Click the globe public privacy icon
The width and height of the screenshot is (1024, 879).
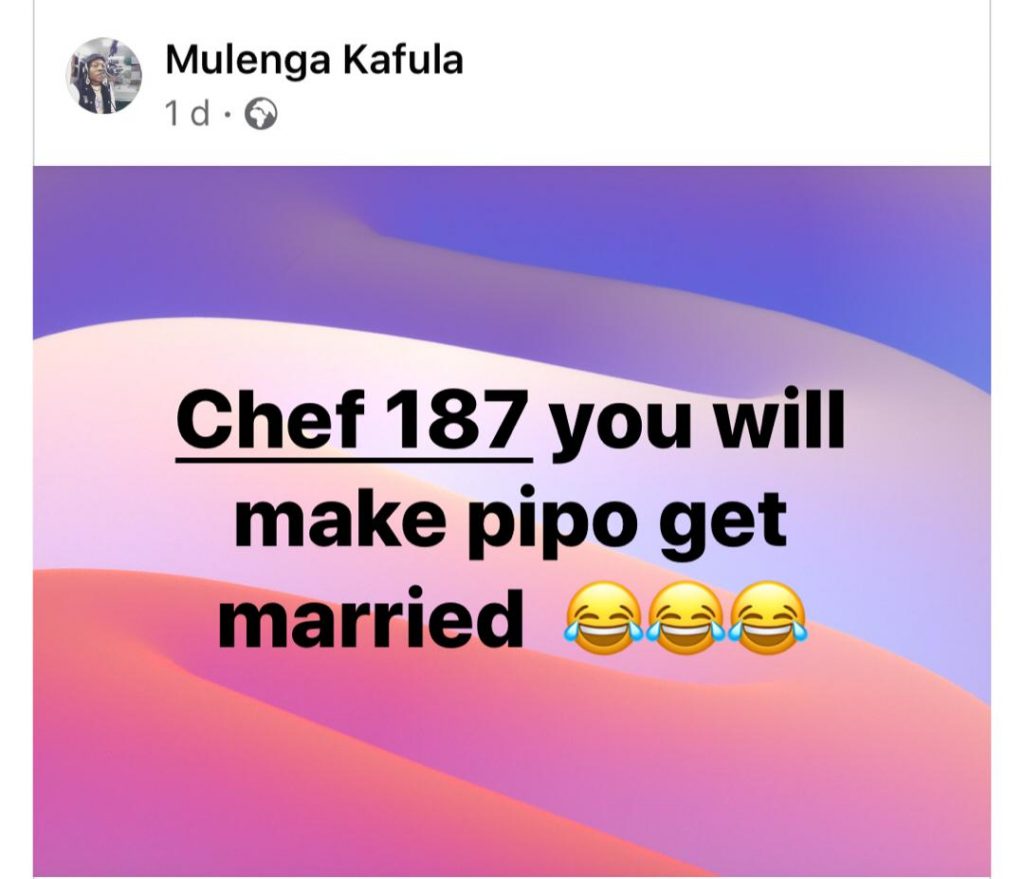click(x=261, y=114)
